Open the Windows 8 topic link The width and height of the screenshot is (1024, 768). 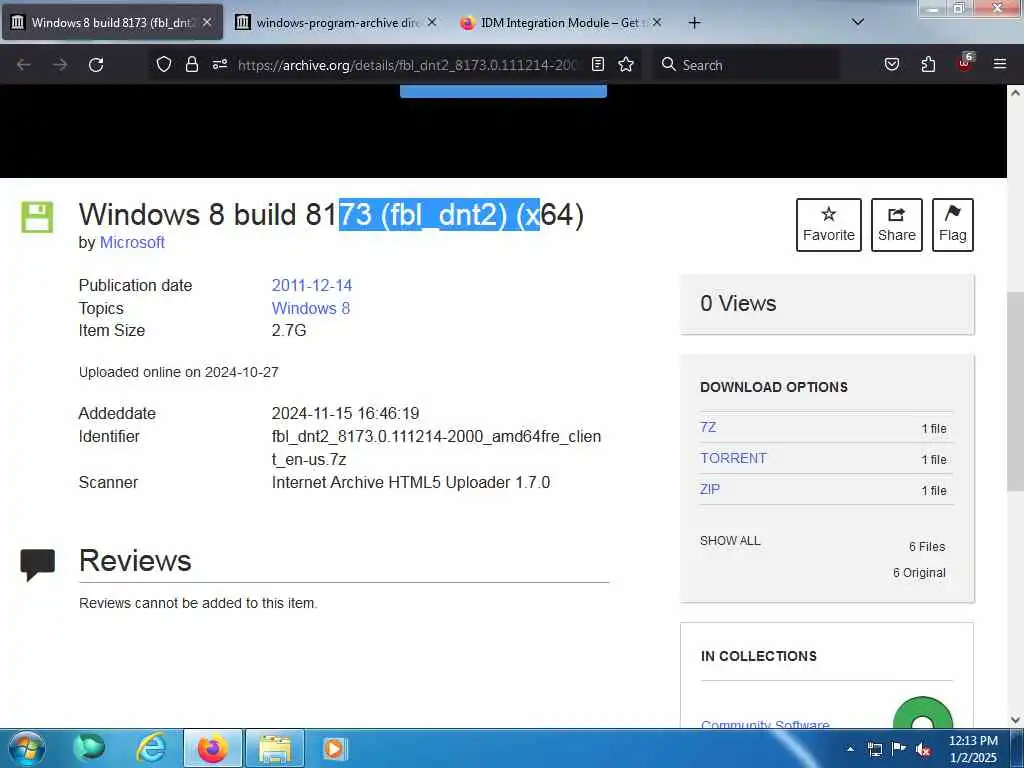[x=311, y=308]
